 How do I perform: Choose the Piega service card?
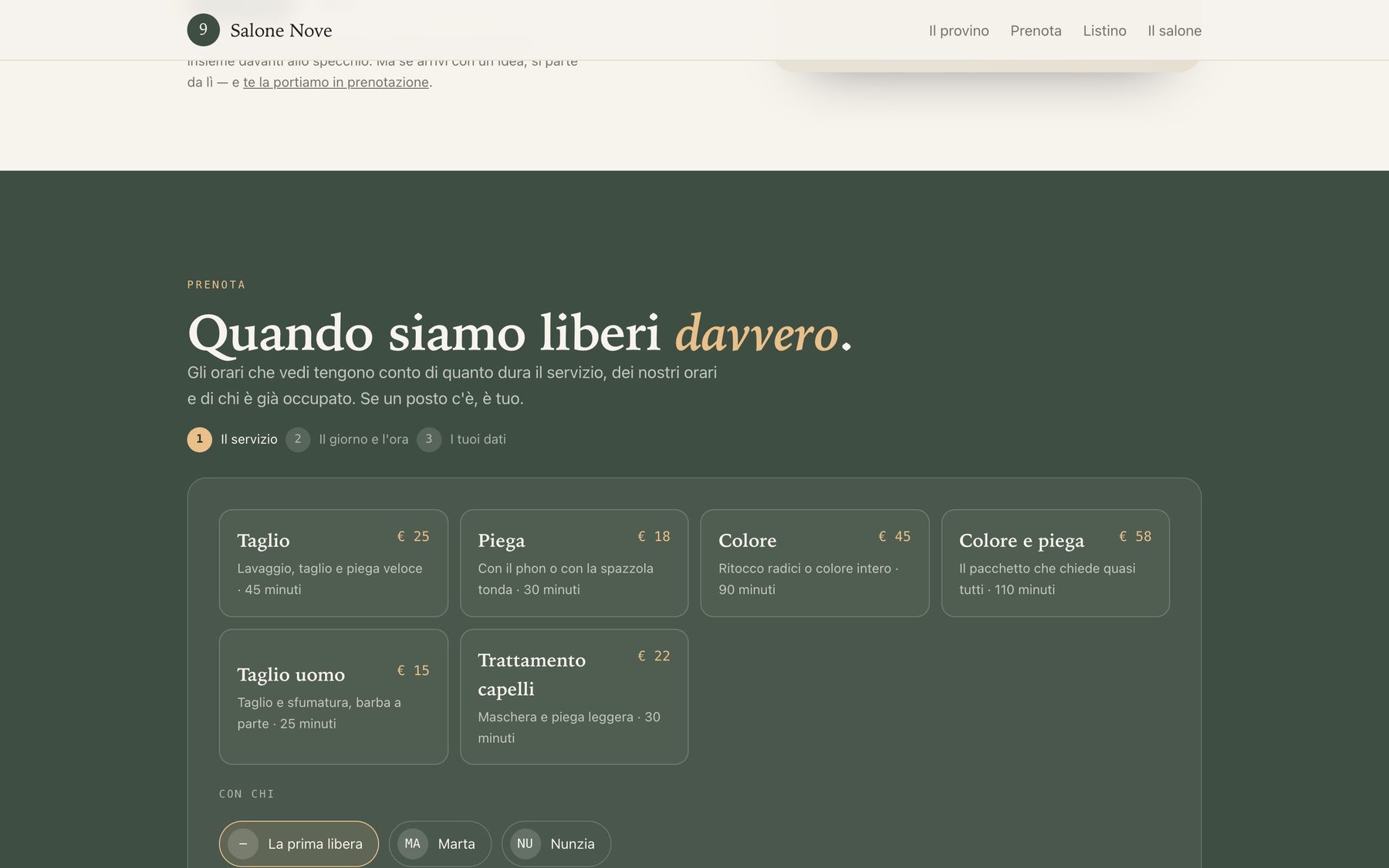click(x=574, y=562)
